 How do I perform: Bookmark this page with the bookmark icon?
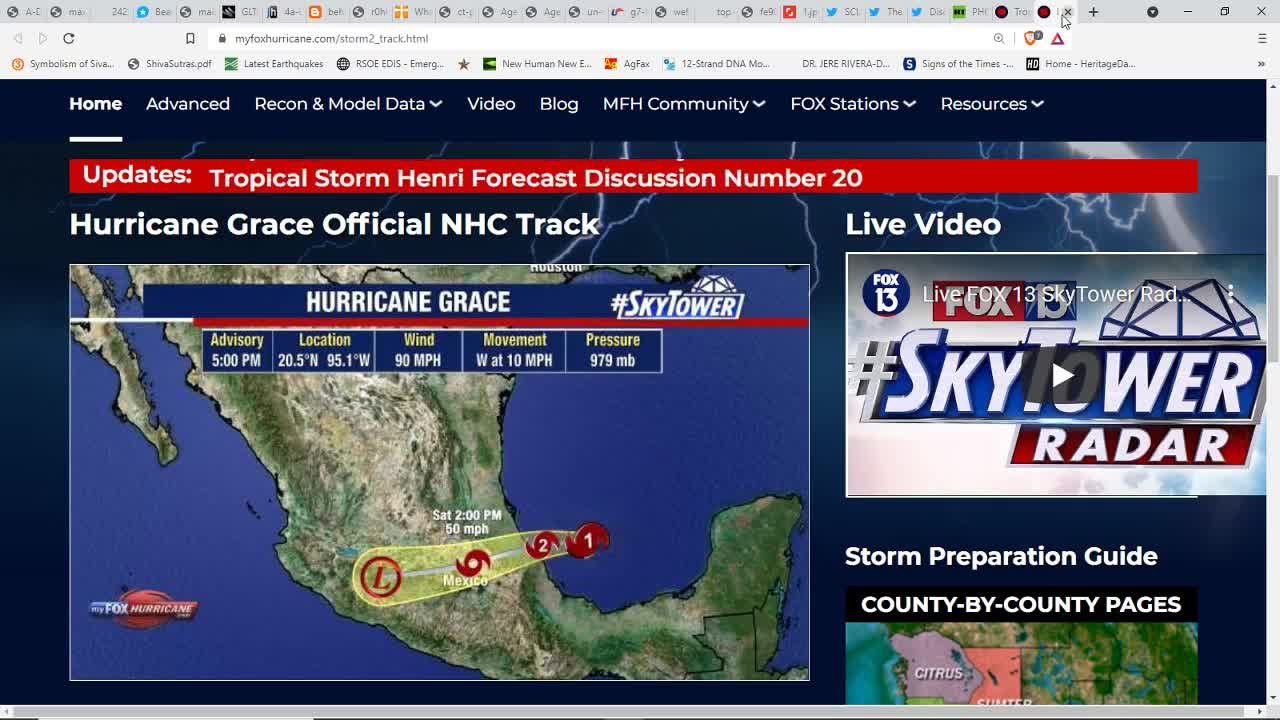pyautogui.click(x=190, y=38)
